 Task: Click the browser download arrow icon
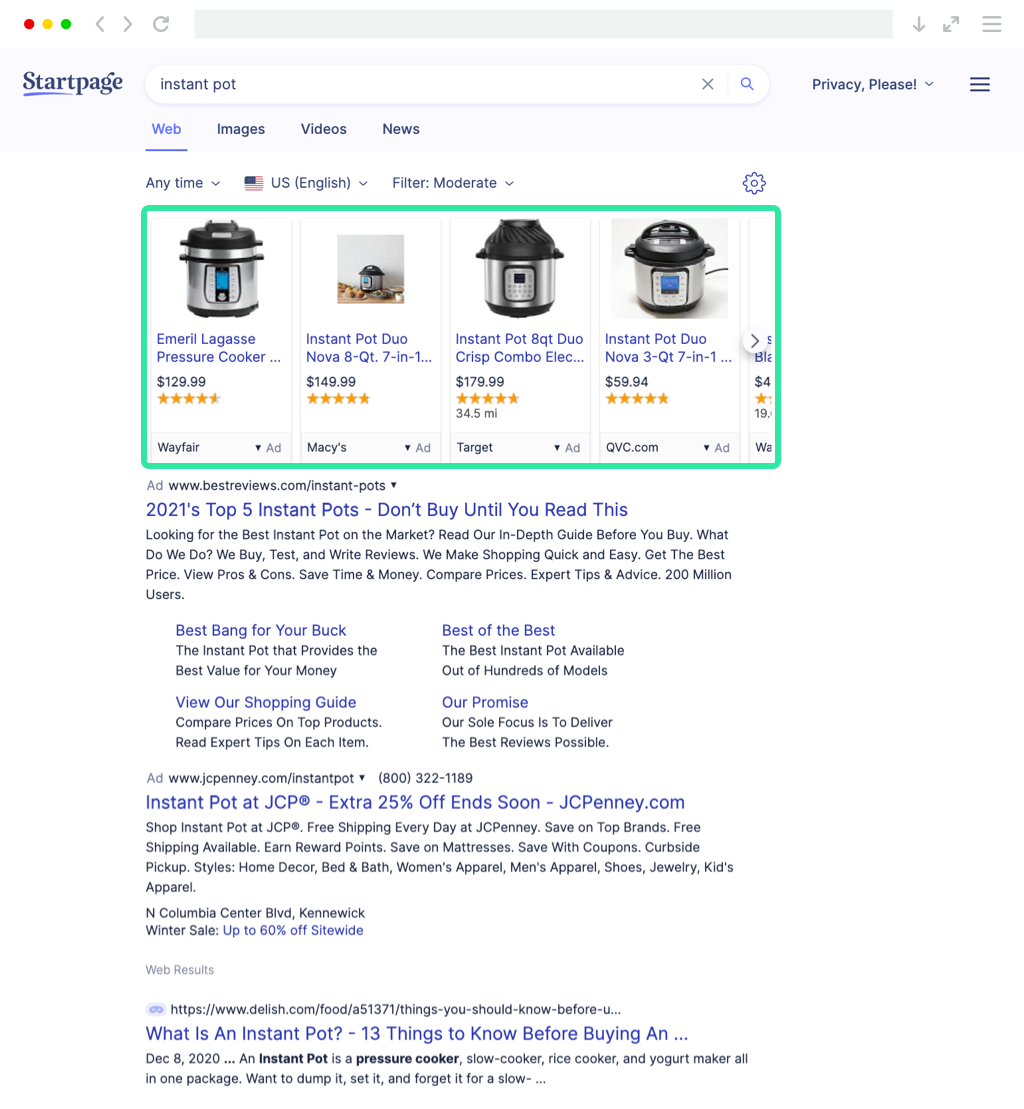tap(918, 24)
